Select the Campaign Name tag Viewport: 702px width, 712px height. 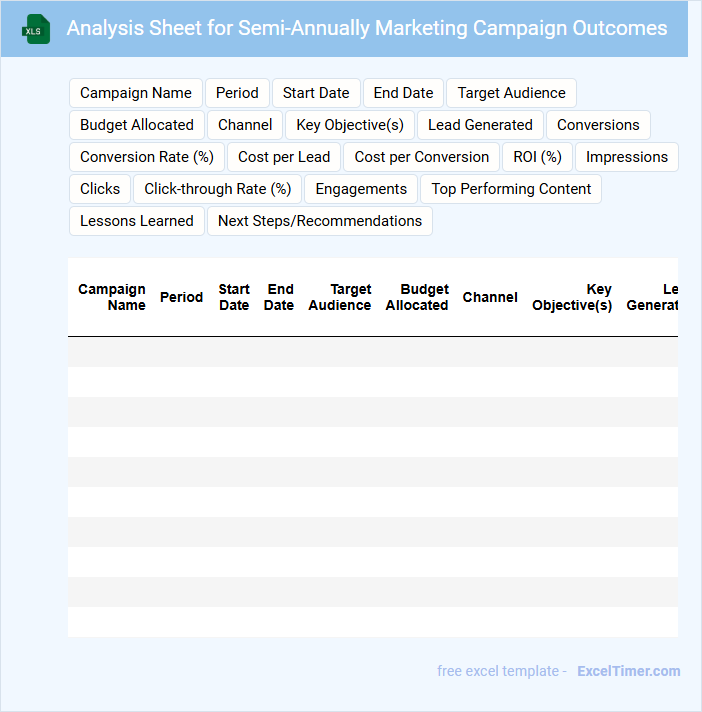136,93
